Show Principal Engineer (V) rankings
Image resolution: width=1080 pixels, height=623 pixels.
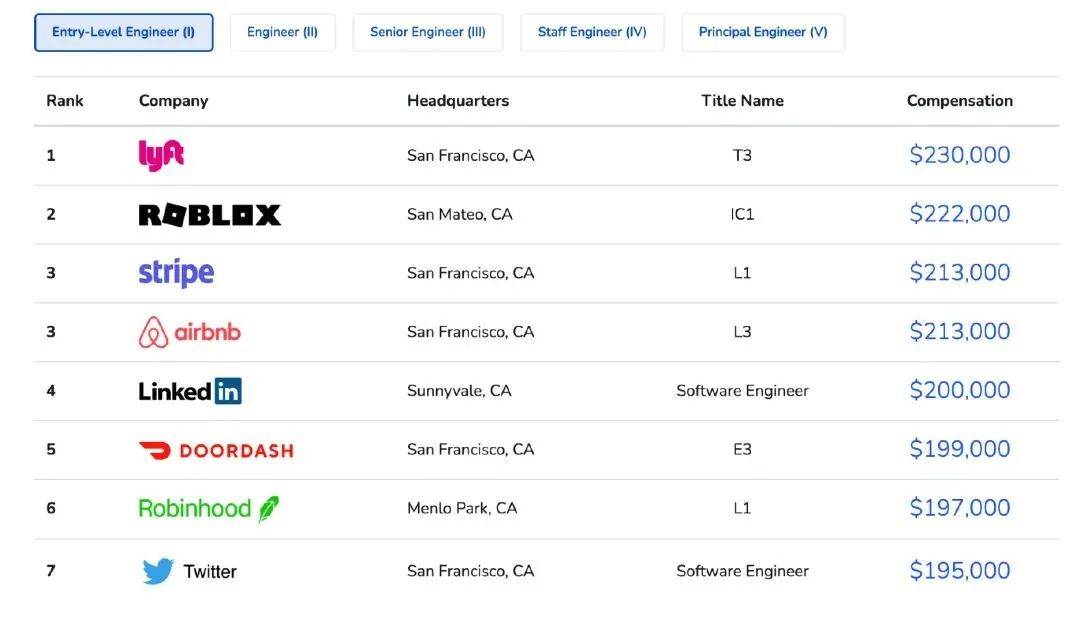tap(763, 32)
